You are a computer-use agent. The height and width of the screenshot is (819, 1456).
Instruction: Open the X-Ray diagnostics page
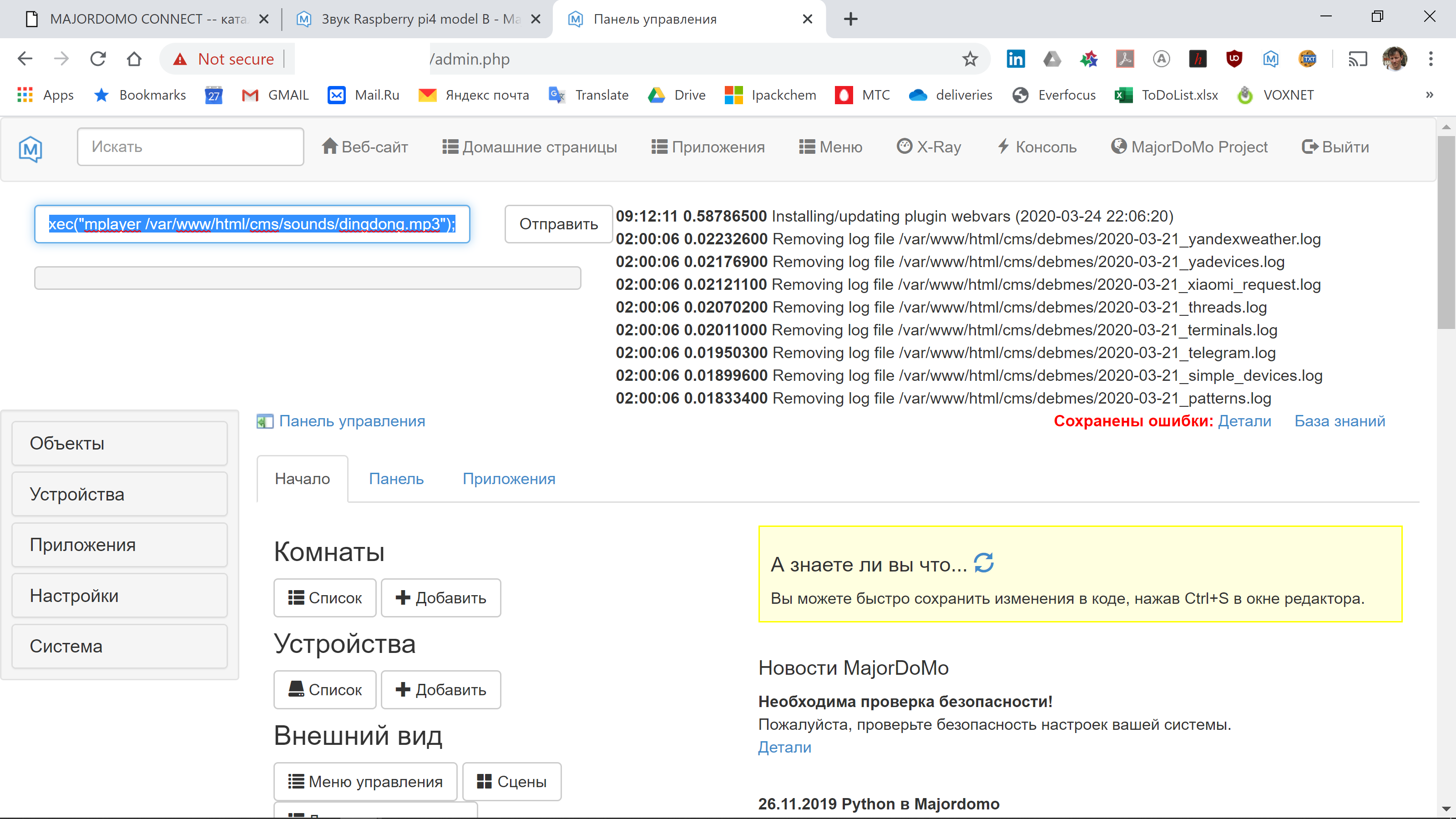tap(929, 147)
